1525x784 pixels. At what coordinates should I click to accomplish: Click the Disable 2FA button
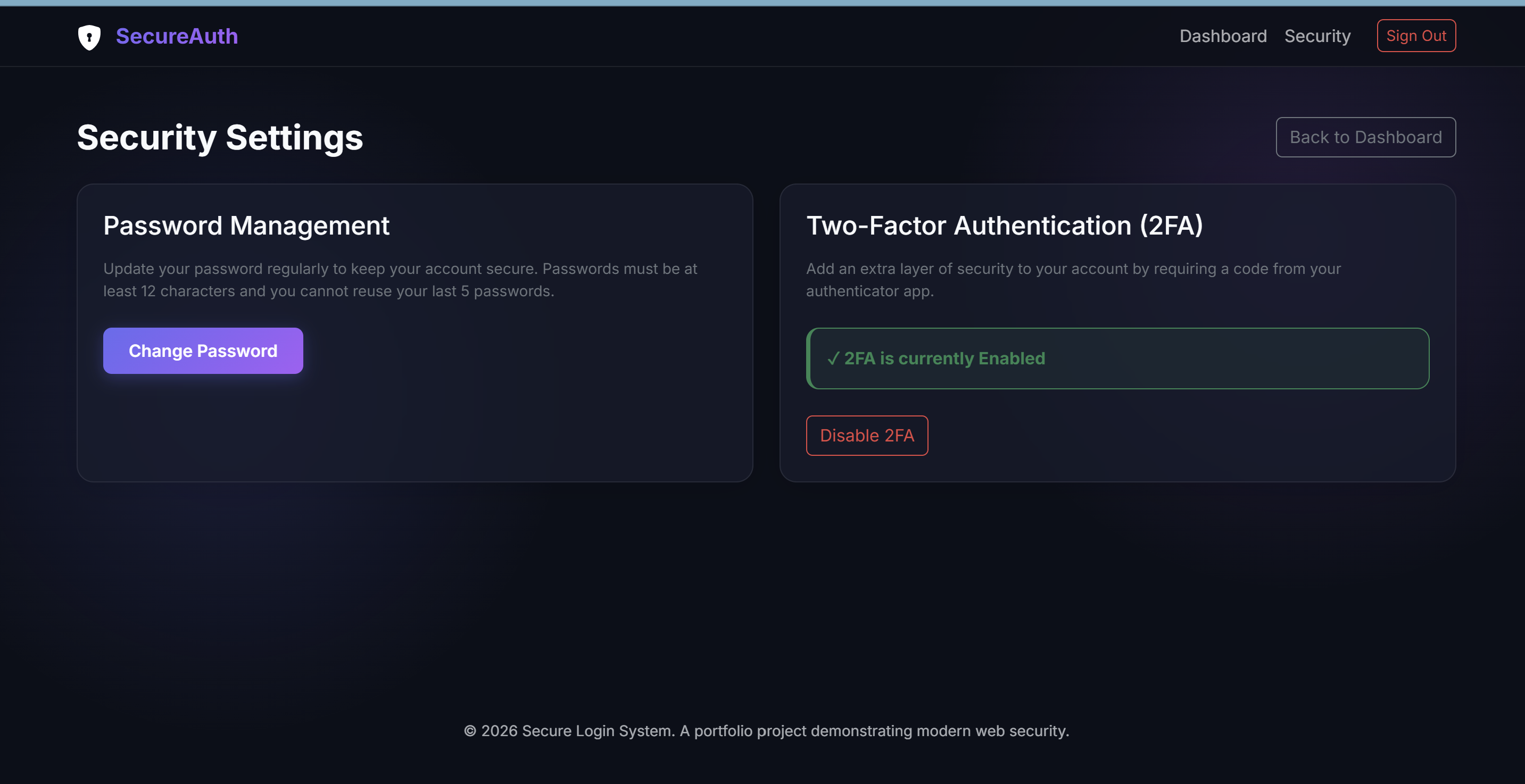click(x=867, y=436)
